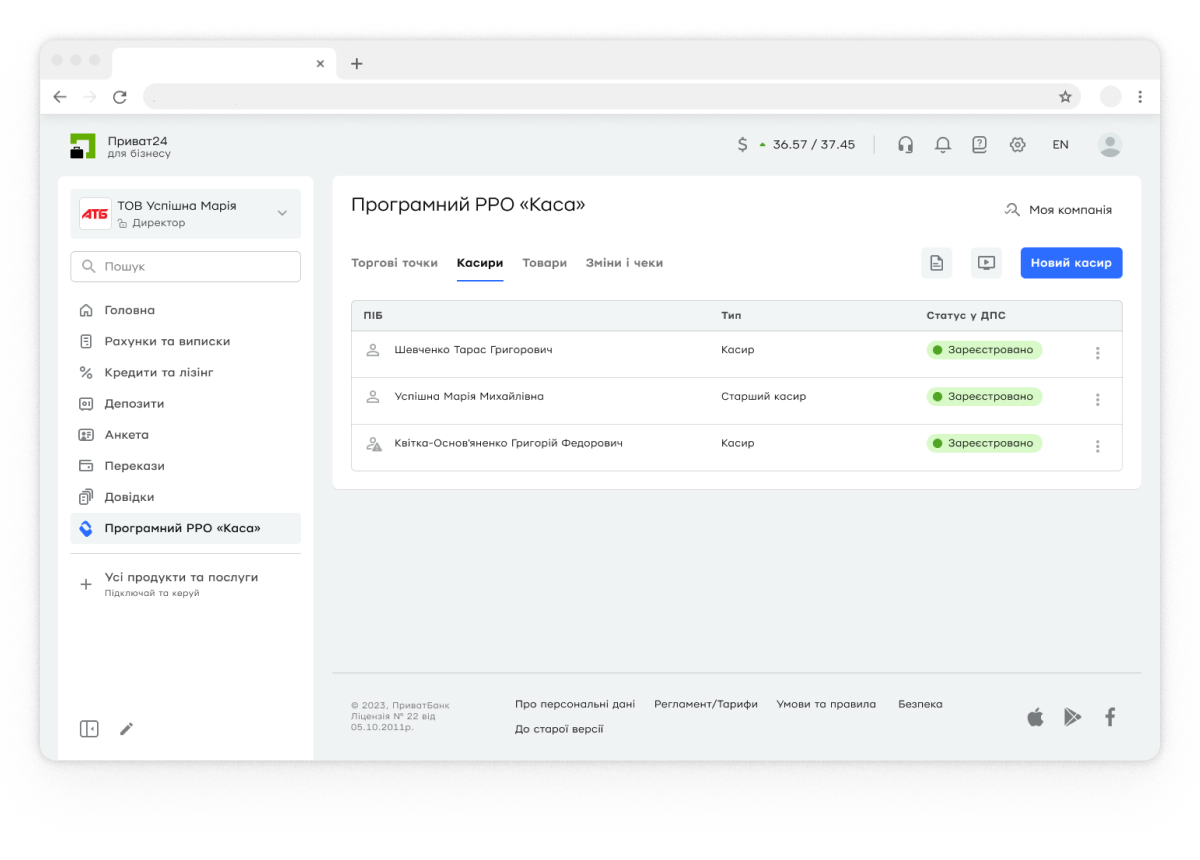
Task: Open the Facebook icon in footer
Action: click(x=1109, y=717)
